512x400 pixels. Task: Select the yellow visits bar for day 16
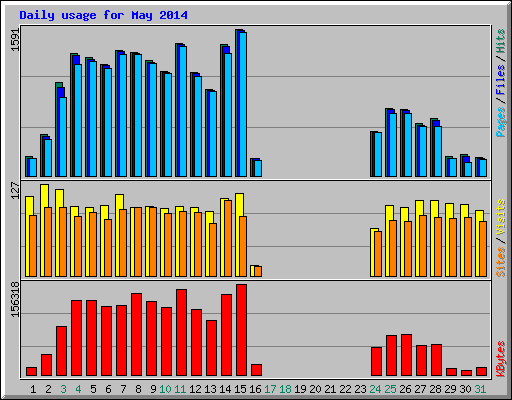pyautogui.click(x=253, y=271)
